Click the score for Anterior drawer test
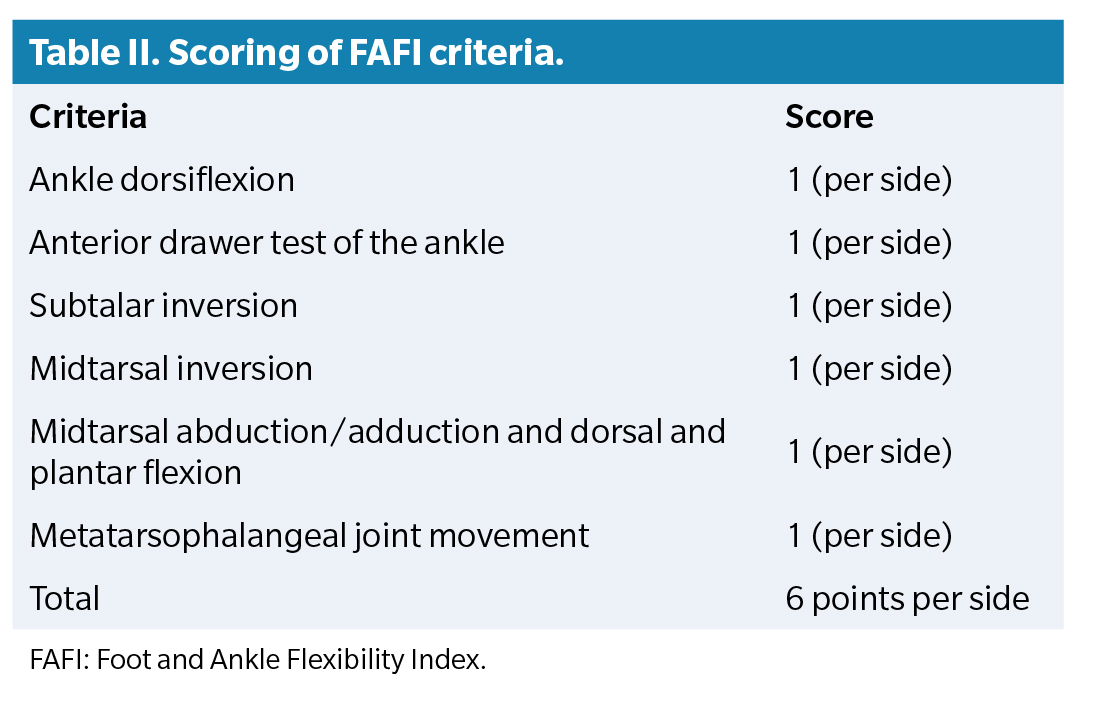The width and height of the screenshot is (1112, 708). click(869, 242)
